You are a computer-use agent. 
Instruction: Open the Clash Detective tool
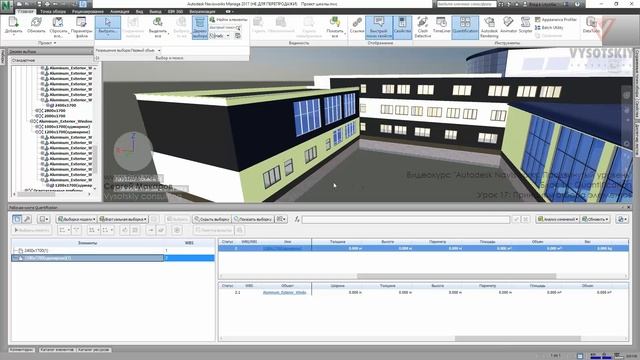[422, 27]
